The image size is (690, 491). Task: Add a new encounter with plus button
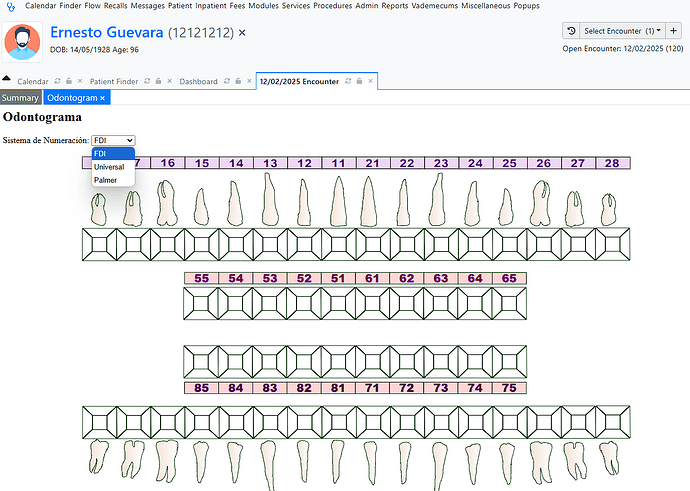coord(673,31)
